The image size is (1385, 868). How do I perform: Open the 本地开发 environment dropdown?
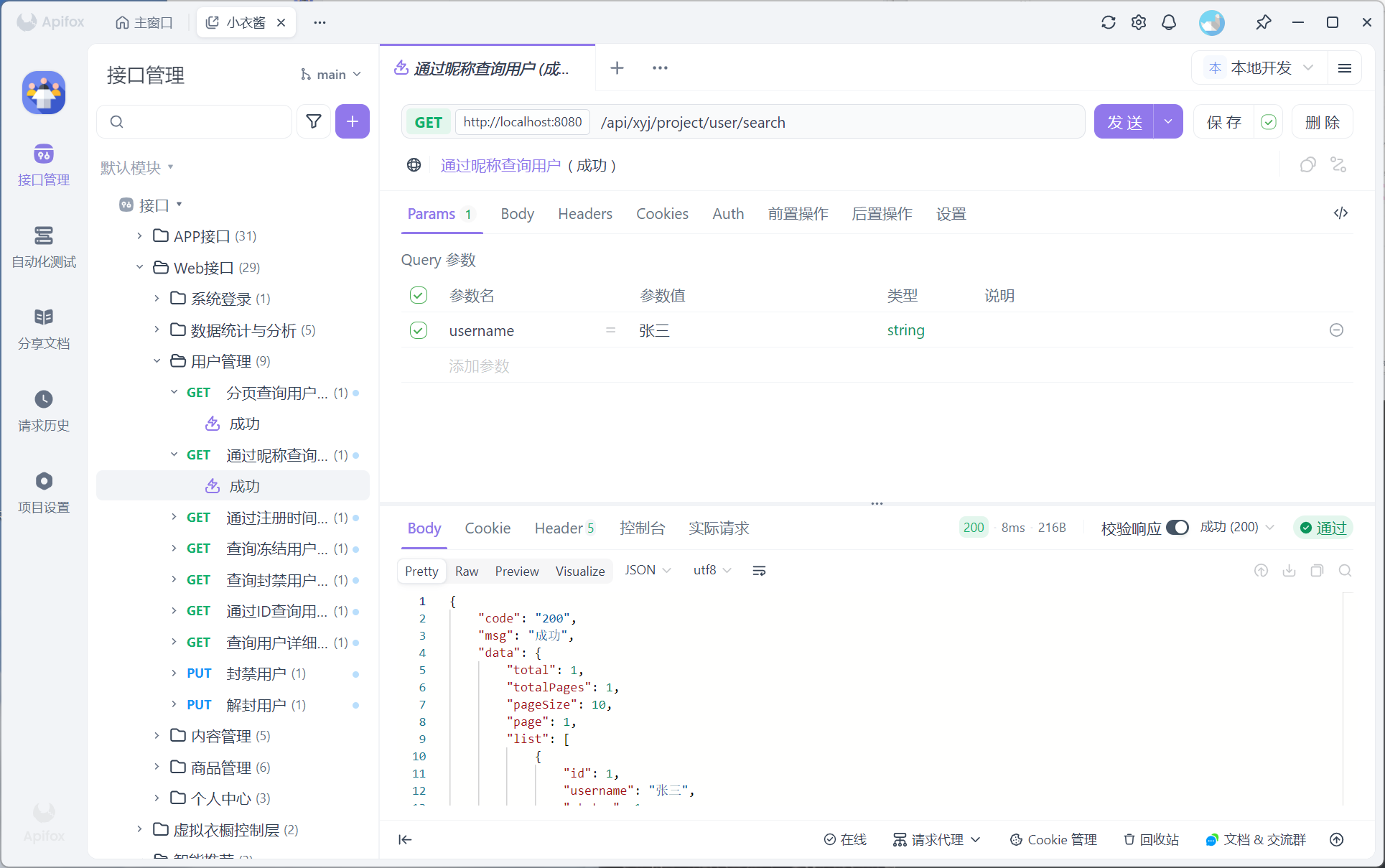[1261, 67]
